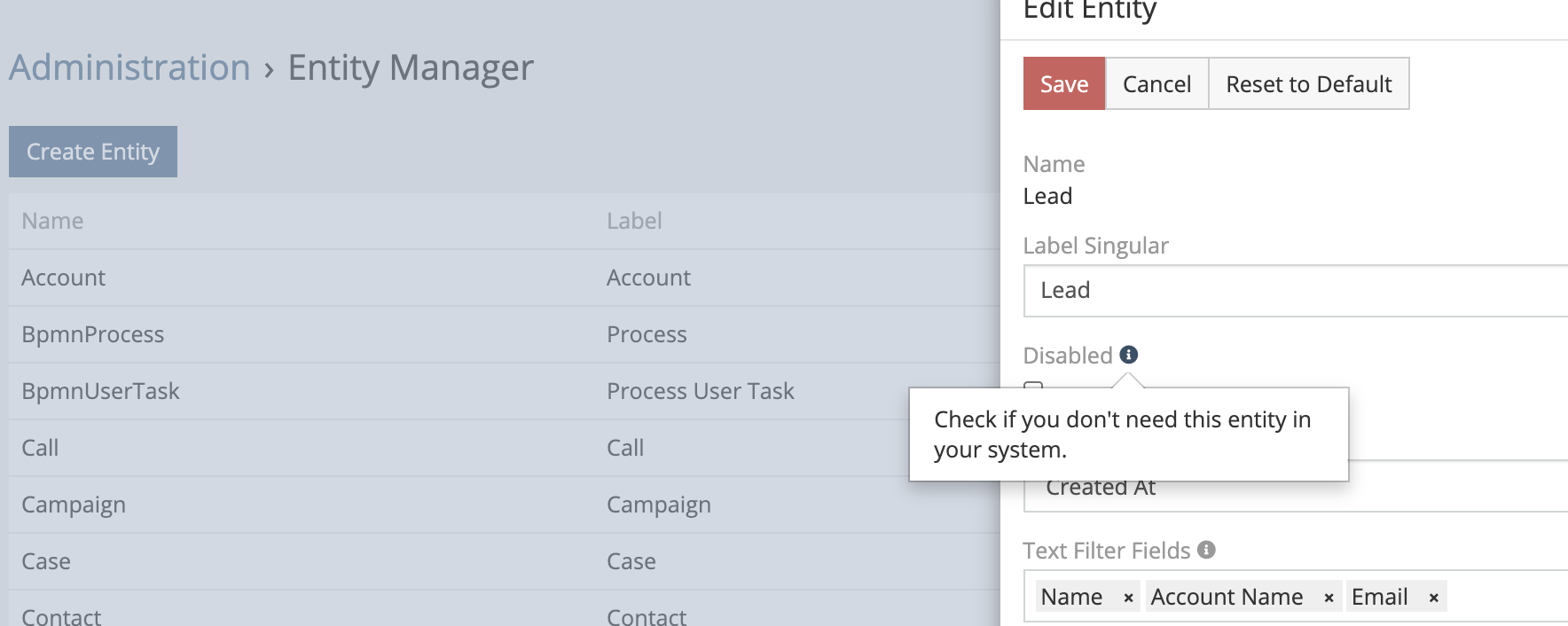Viewport: 1568px width, 626px height.
Task: Open the Call entity in the Name column
Action: pos(40,448)
